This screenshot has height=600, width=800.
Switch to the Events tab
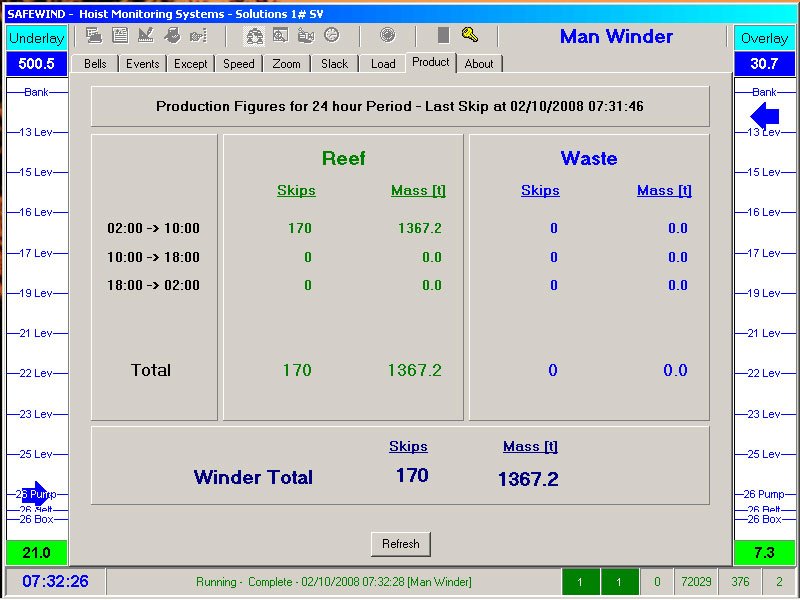[142, 63]
